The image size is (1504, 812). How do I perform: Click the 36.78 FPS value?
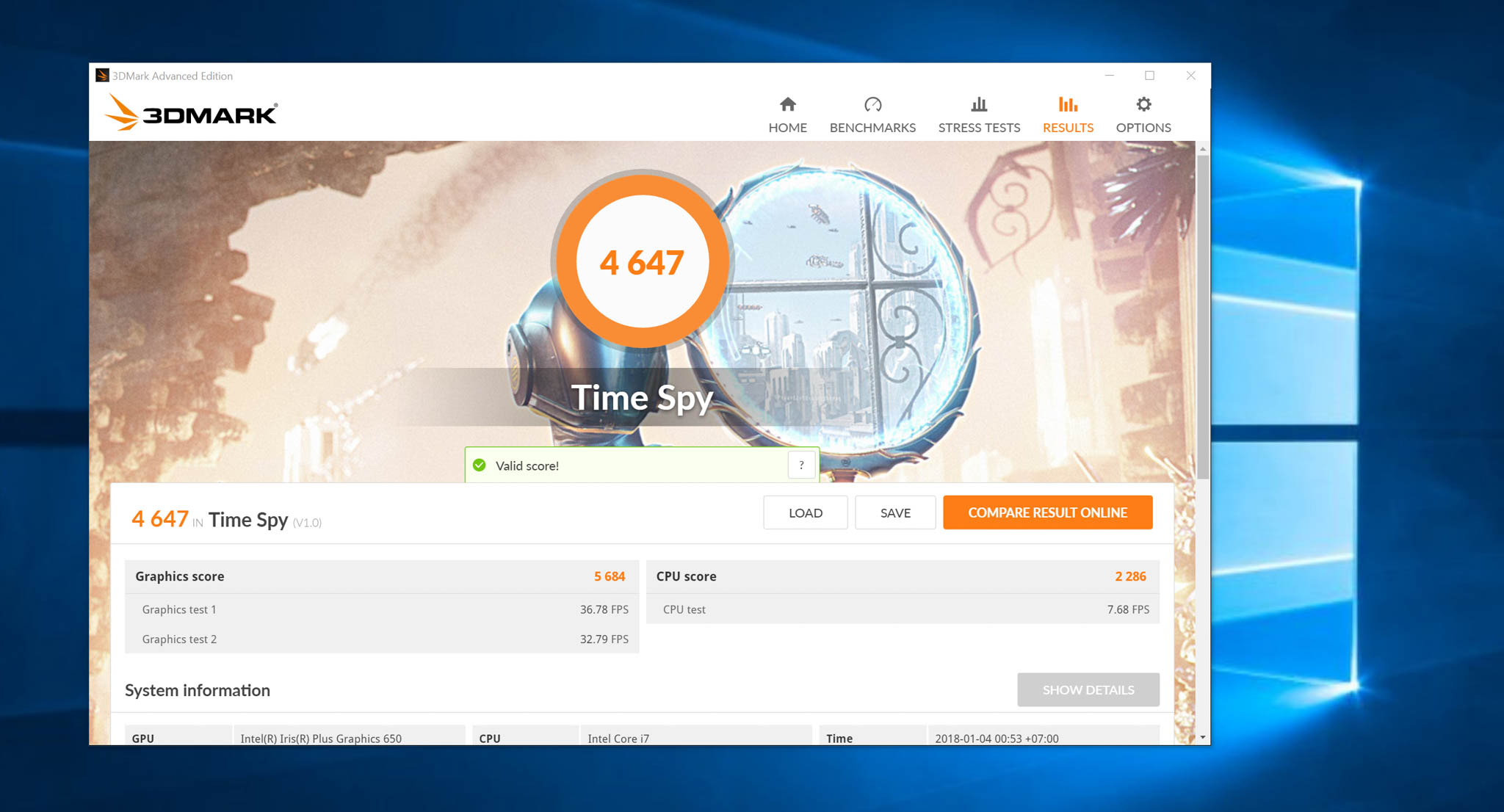coord(604,609)
